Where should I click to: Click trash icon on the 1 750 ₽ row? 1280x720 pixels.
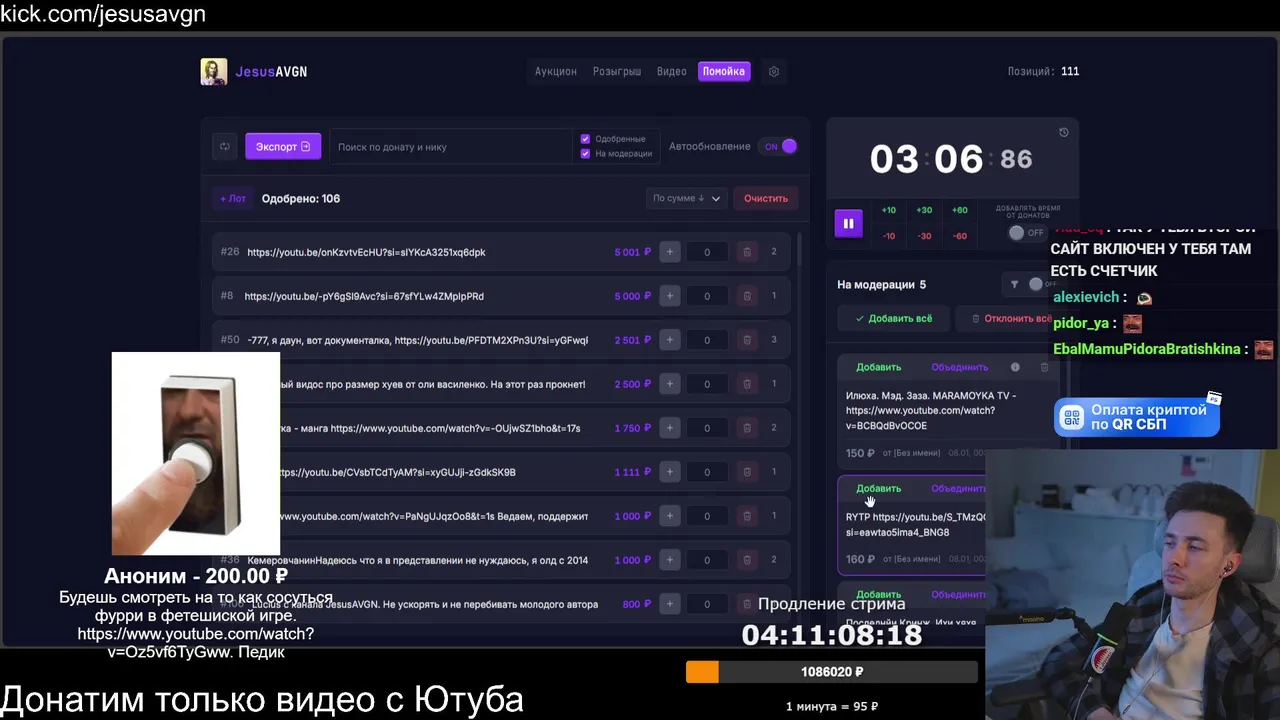[x=746, y=428]
